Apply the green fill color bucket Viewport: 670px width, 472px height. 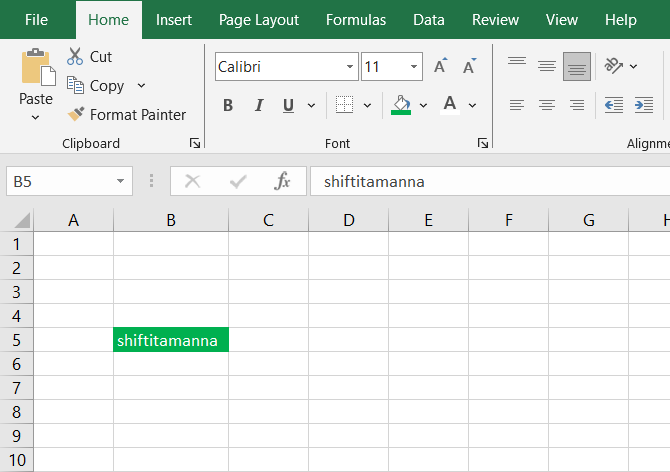(x=401, y=105)
